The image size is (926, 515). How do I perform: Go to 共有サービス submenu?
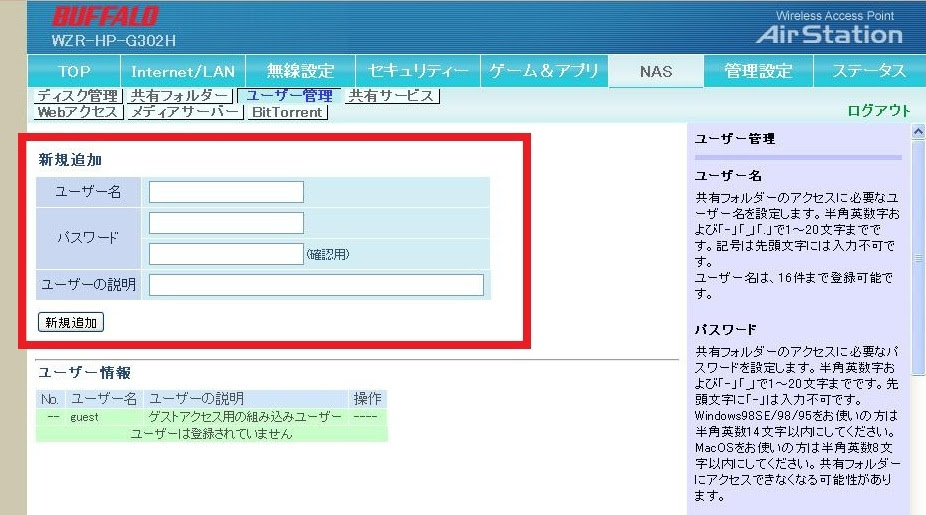pos(392,96)
